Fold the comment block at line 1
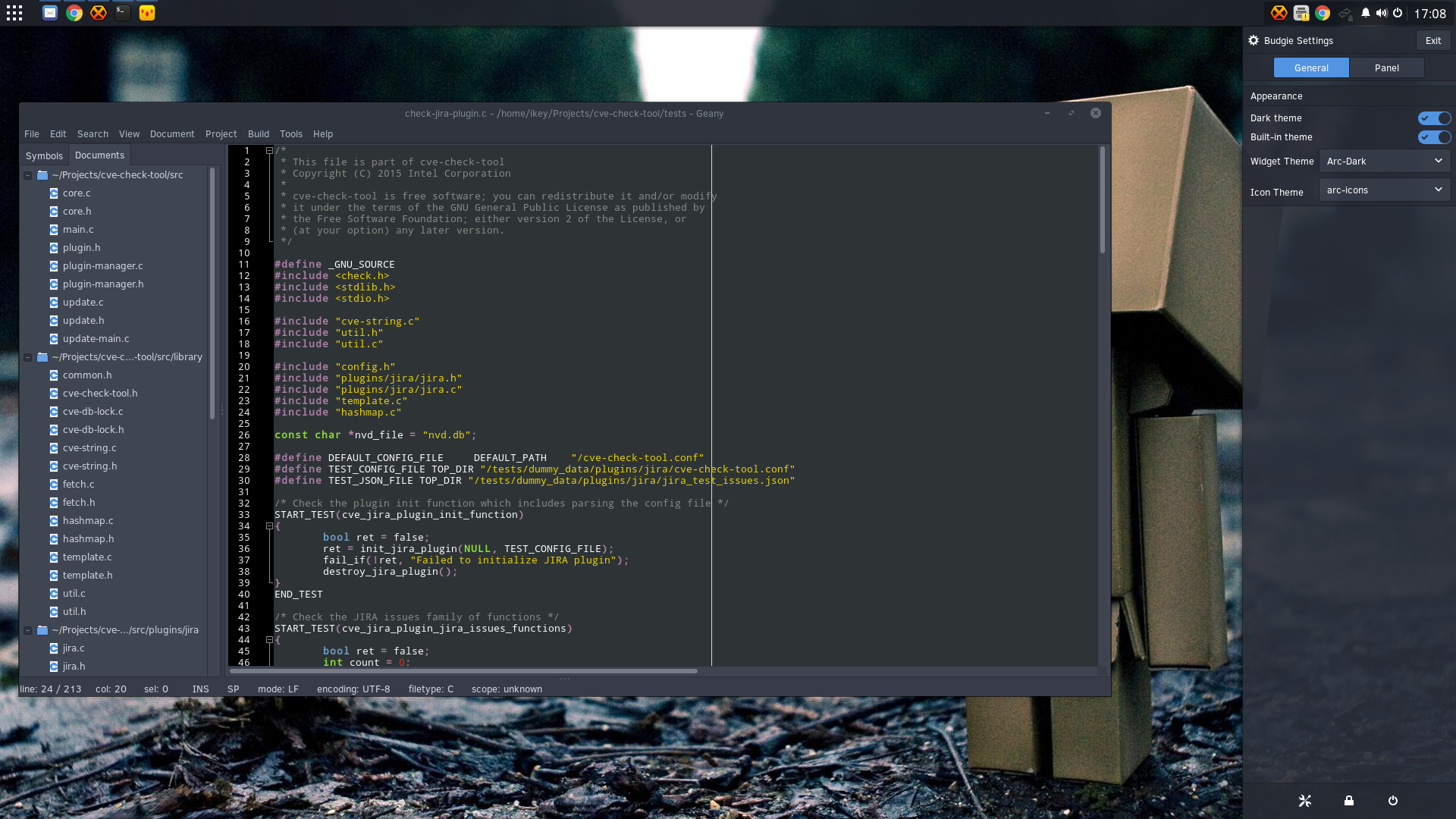Screen dimensions: 1456x819 coord(269,151)
